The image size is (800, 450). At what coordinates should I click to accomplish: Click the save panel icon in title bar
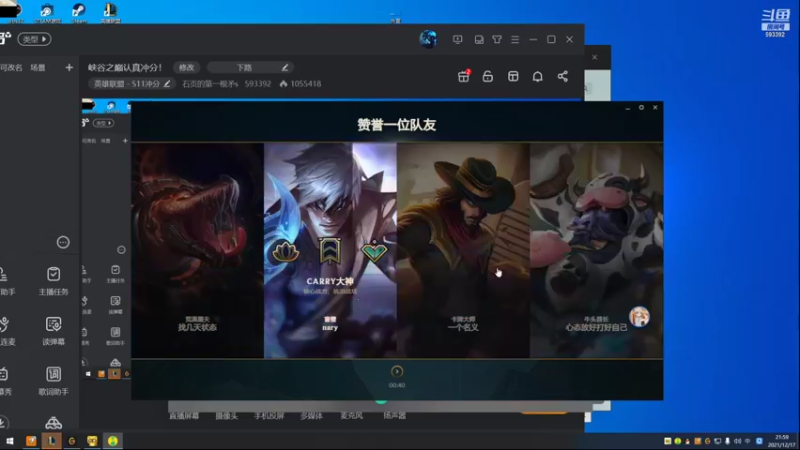tap(479, 39)
